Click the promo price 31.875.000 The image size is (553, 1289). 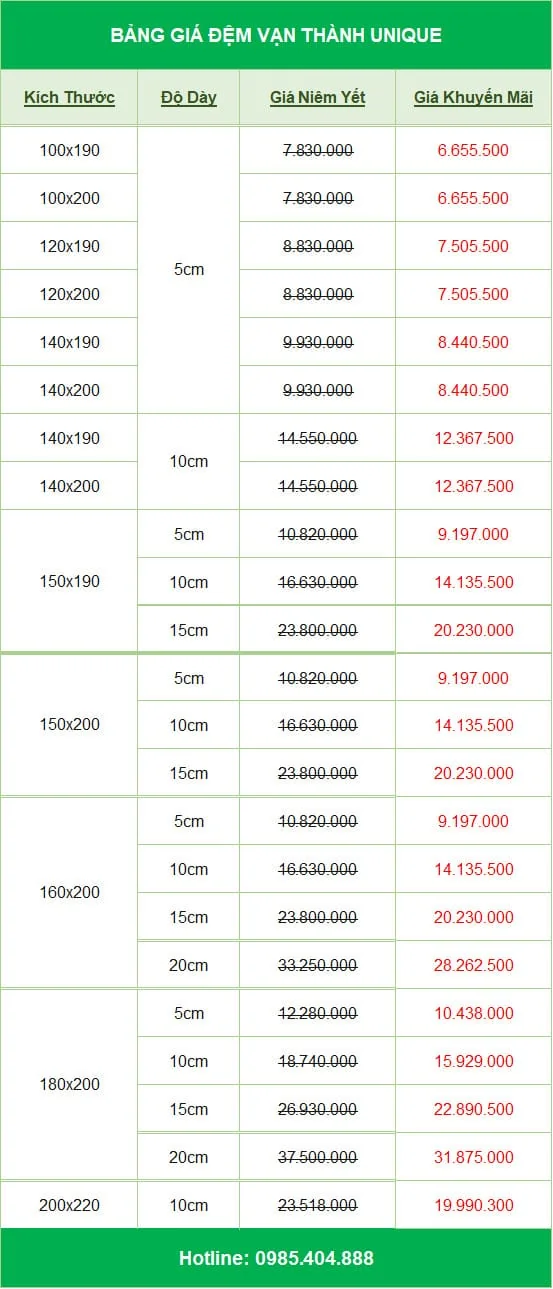(x=473, y=1157)
